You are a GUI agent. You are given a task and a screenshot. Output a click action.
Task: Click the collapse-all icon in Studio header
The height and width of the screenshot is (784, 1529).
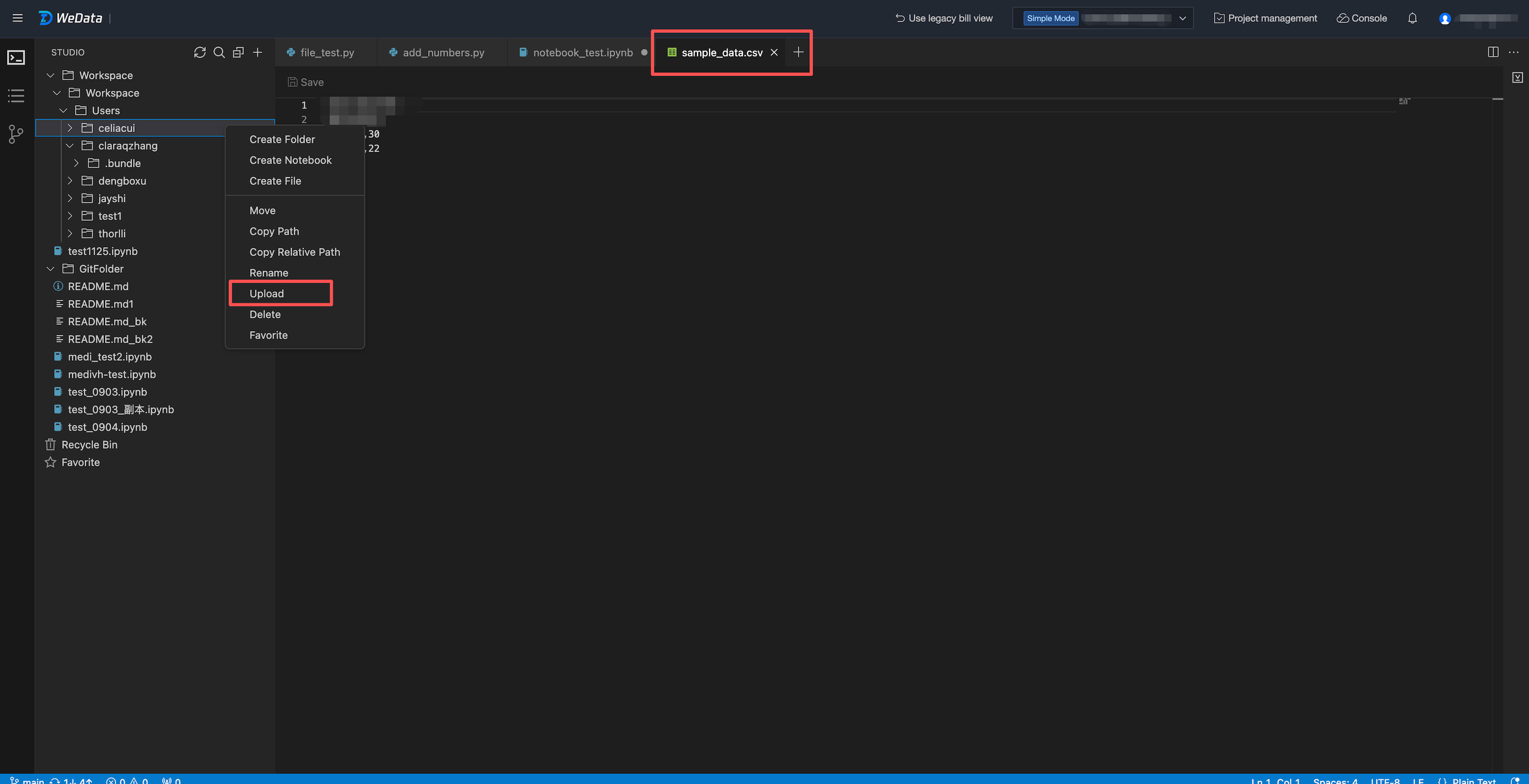point(238,52)
